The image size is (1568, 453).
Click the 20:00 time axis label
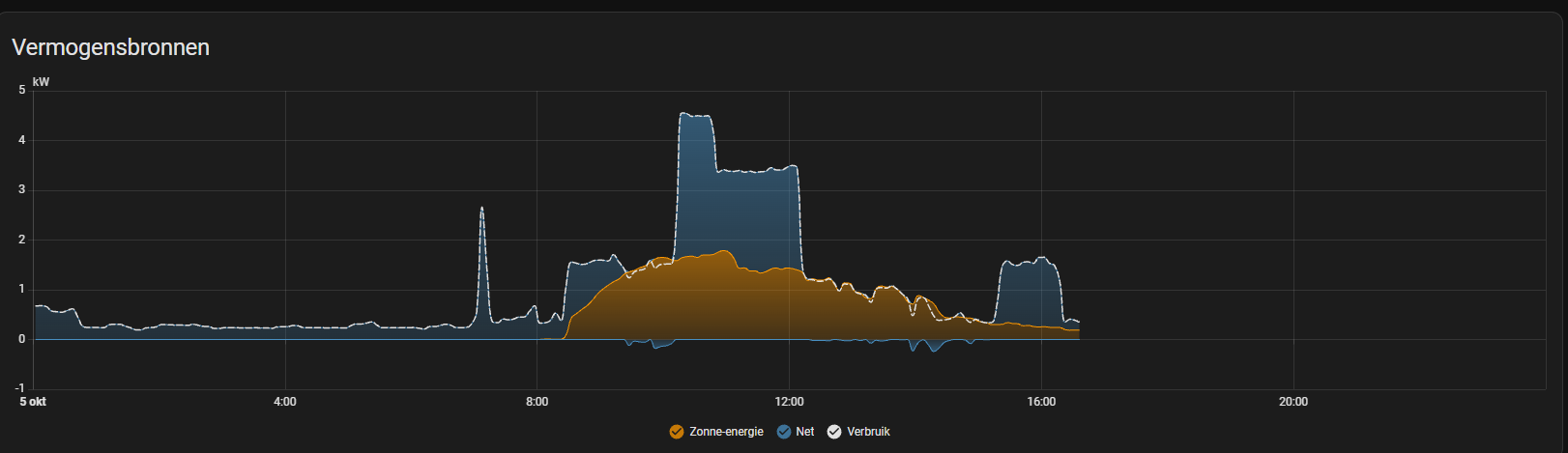coord(1293,402)
